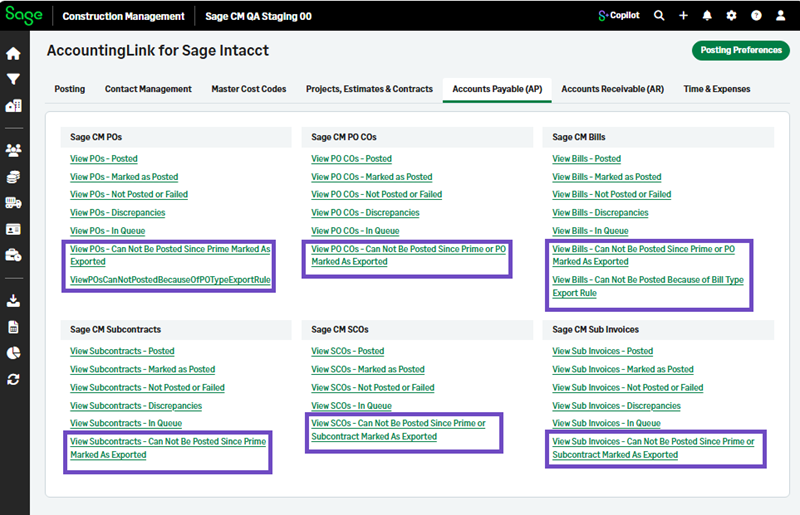Click the search magnifier icon
The height and width of the screenshot is (515, 800).
tap(659, 16)
